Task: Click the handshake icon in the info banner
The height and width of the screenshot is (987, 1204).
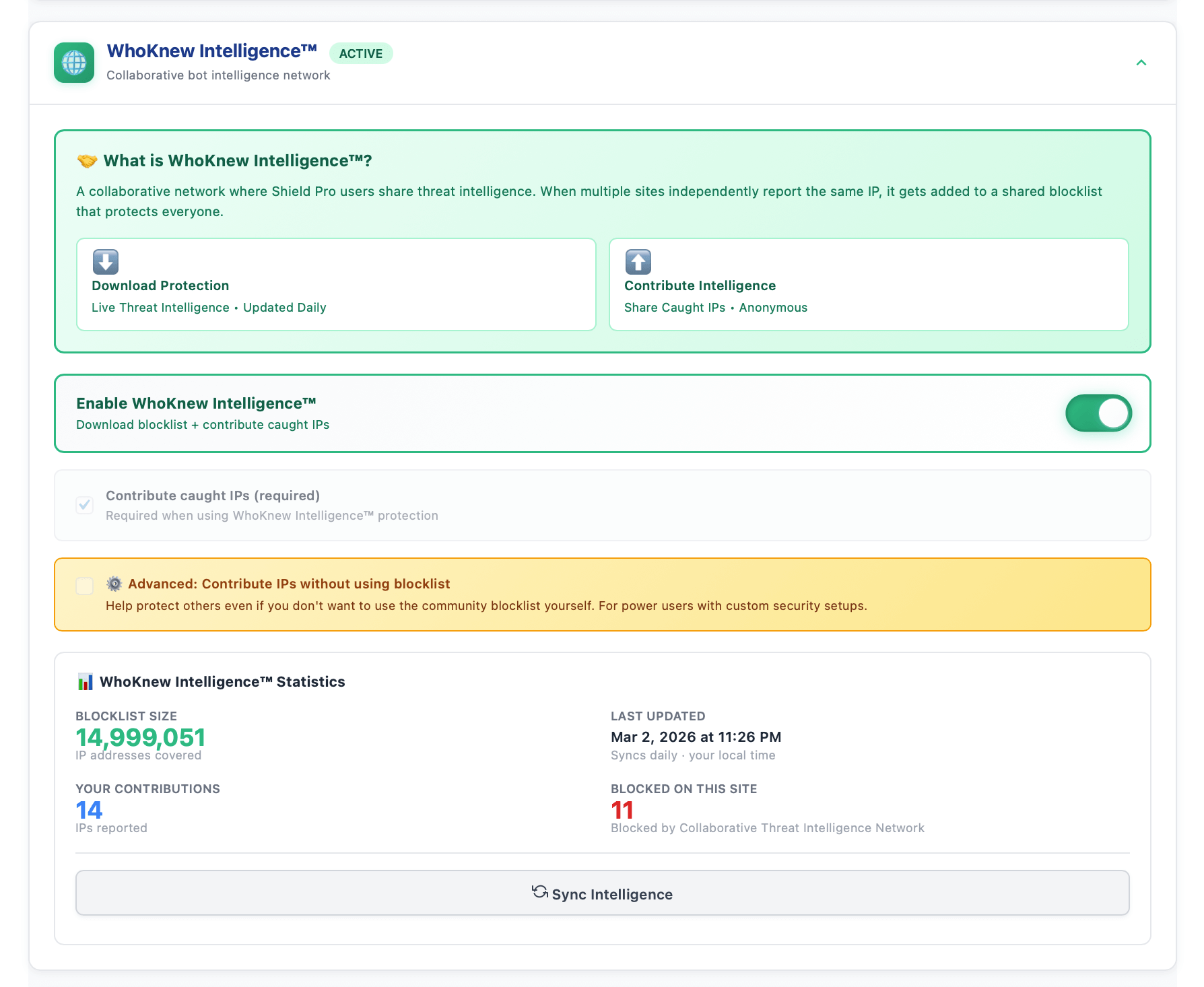Action: tap(87, 160)
